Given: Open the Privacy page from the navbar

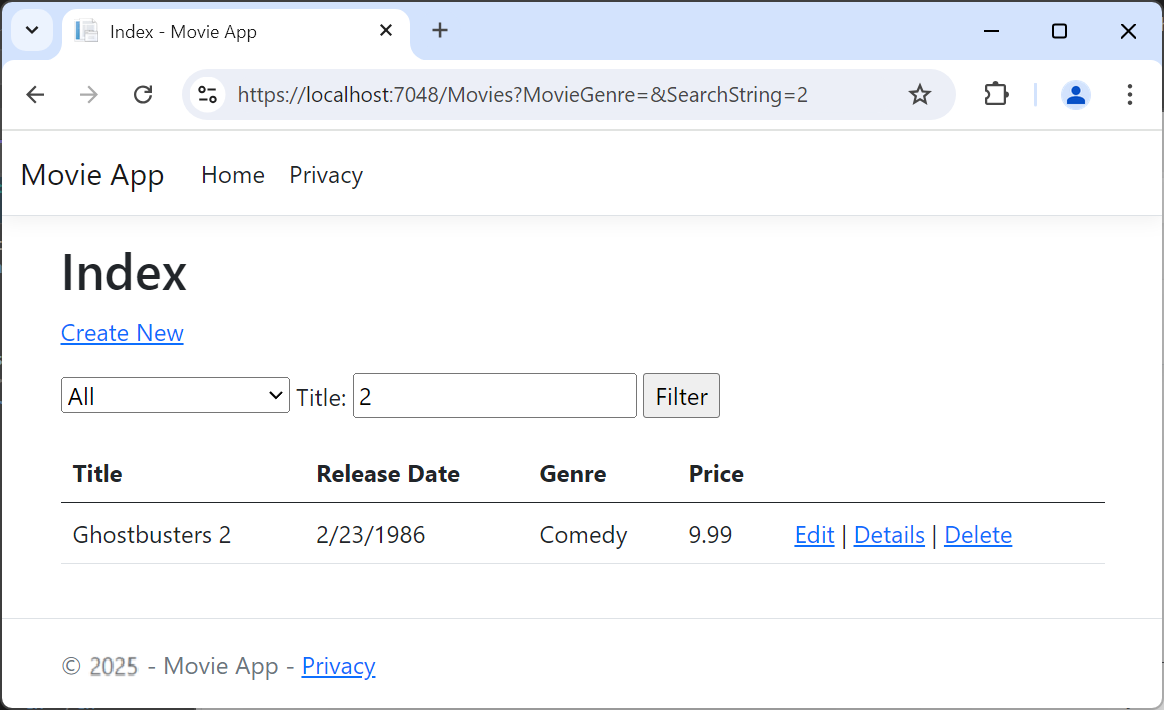Looking at the screenshot, I should (325, 175).
